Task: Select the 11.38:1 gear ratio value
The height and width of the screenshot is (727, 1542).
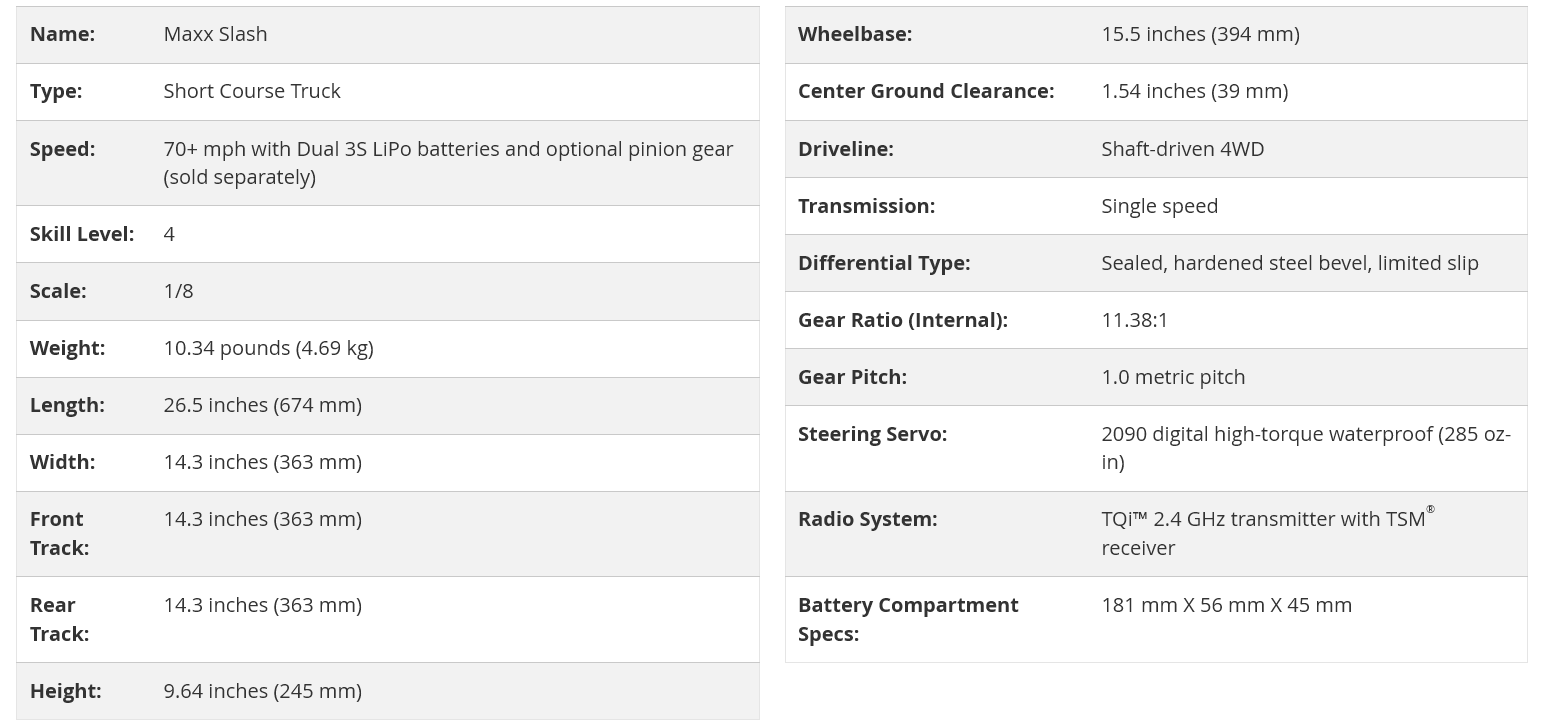Action: click(x=1134, y=320)
